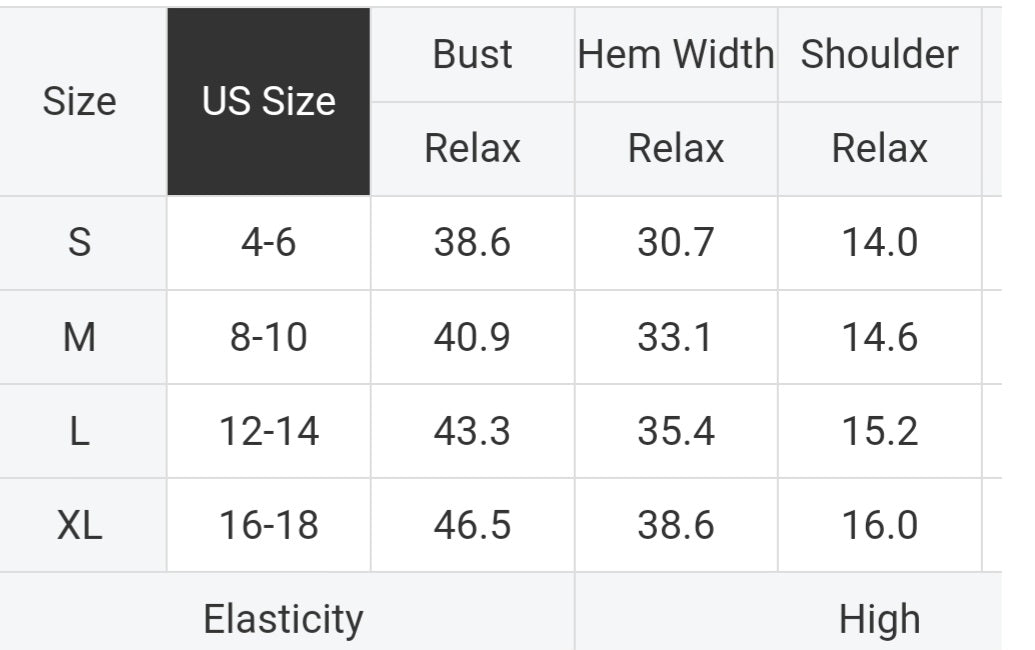
Task: Click the 16-18 US size cell
Action: pos(268,525)
